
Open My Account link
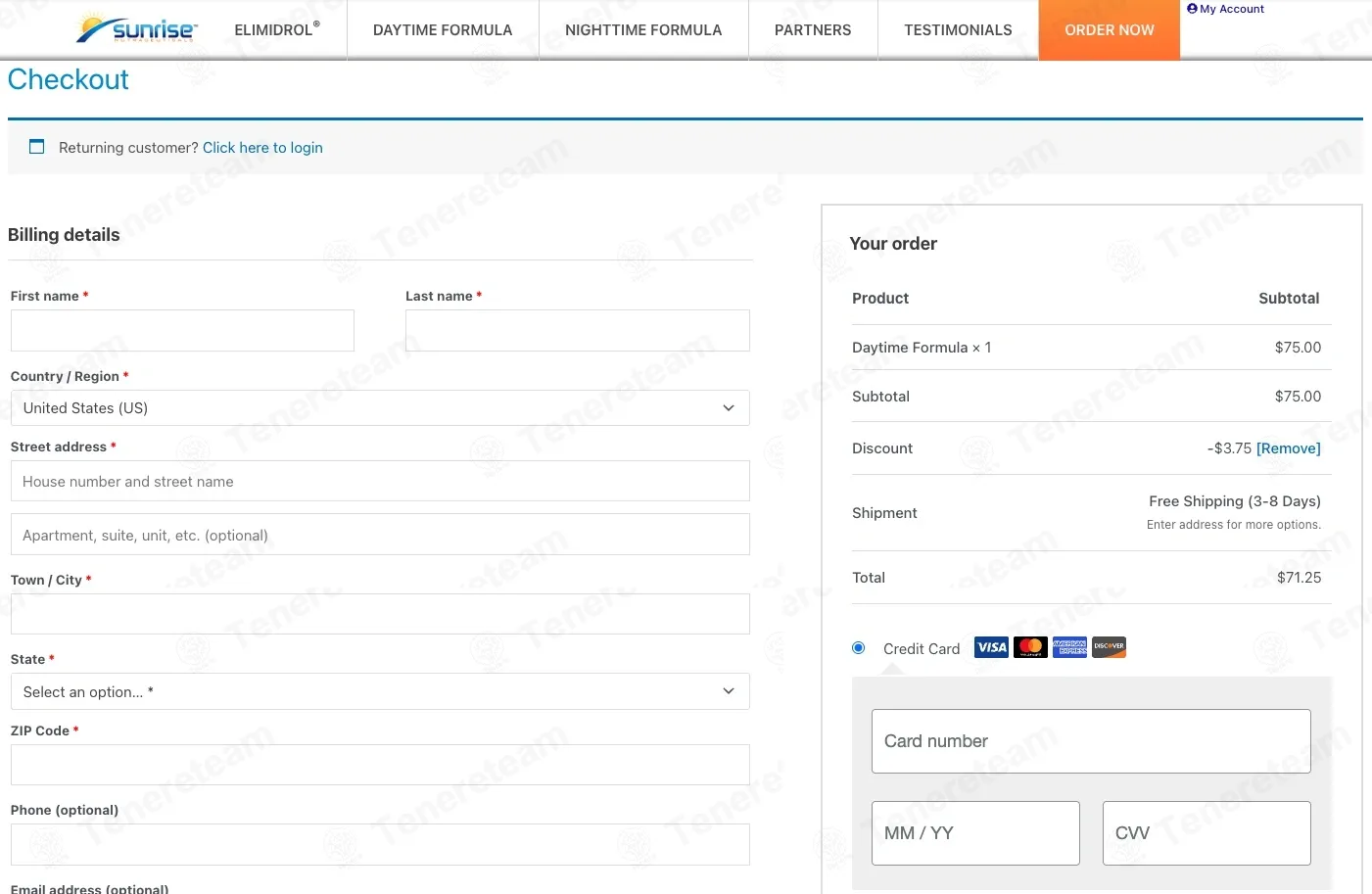pyautogui.click(x=1232, y=9)
